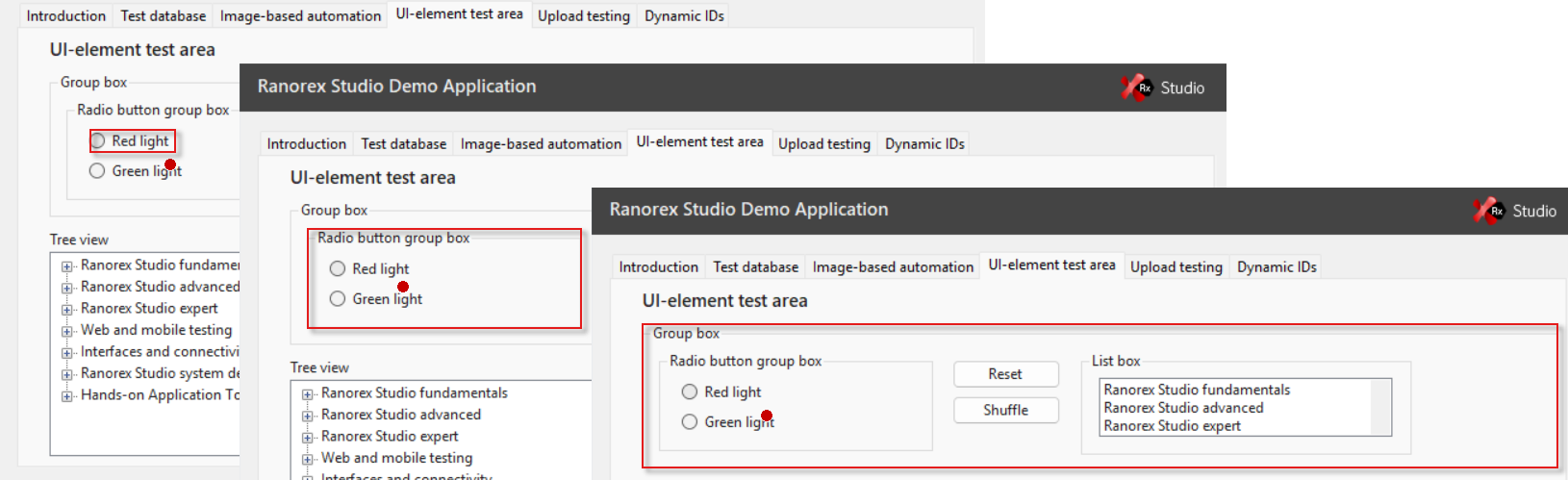Expand Ranorex Studio fundamentals node in middle window
Image resolution: width=1568 pixels, height=480 pixels.
click(308, 393)
